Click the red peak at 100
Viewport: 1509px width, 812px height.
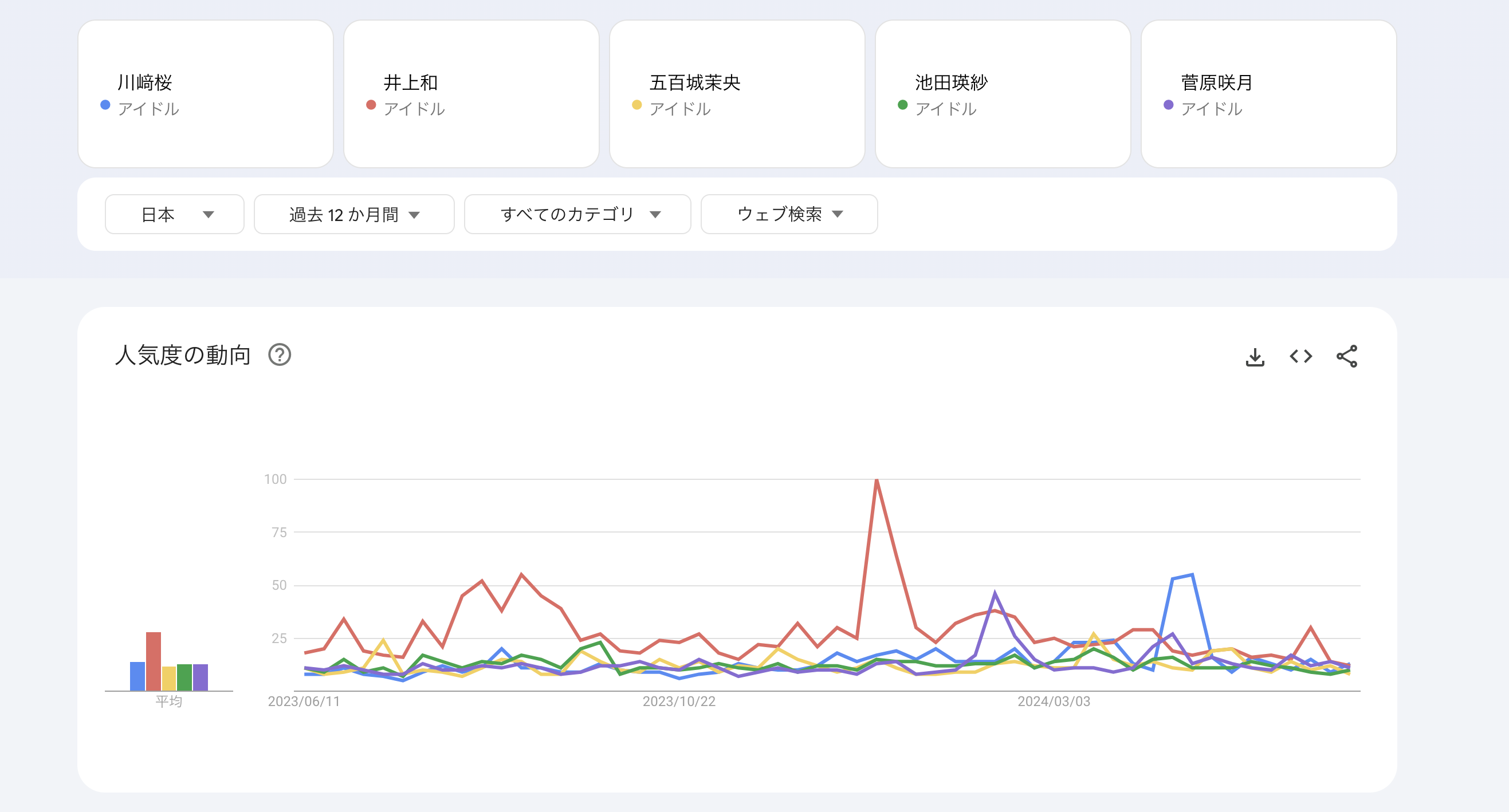coord(877,480)
